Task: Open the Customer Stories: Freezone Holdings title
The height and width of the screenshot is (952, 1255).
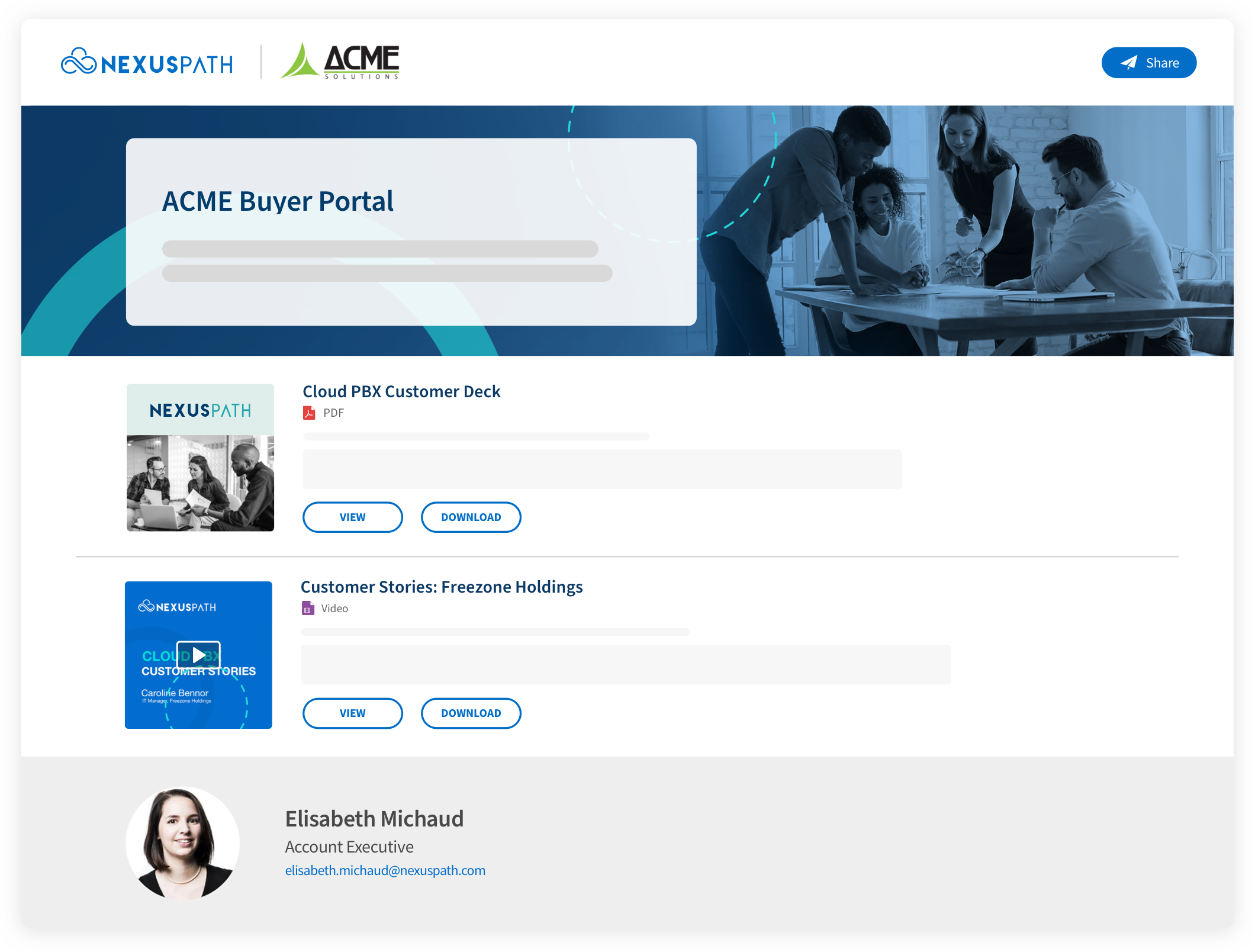Action: click(x=442, y=587)
